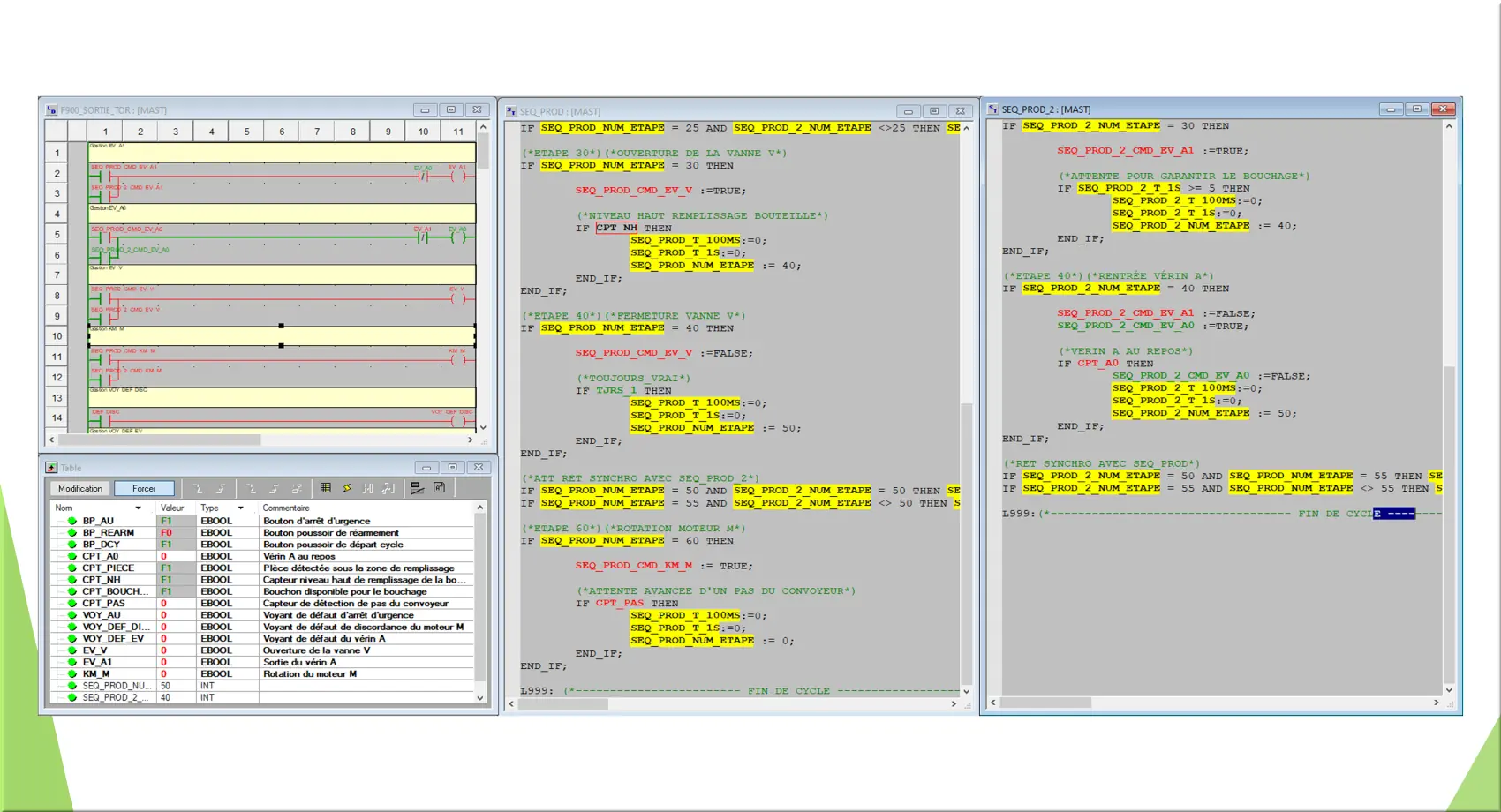The image size is (1501, 812).
Task: Select ladder row header 1 in F900_SORTIE_TOR
Action: tap(57, 153)
